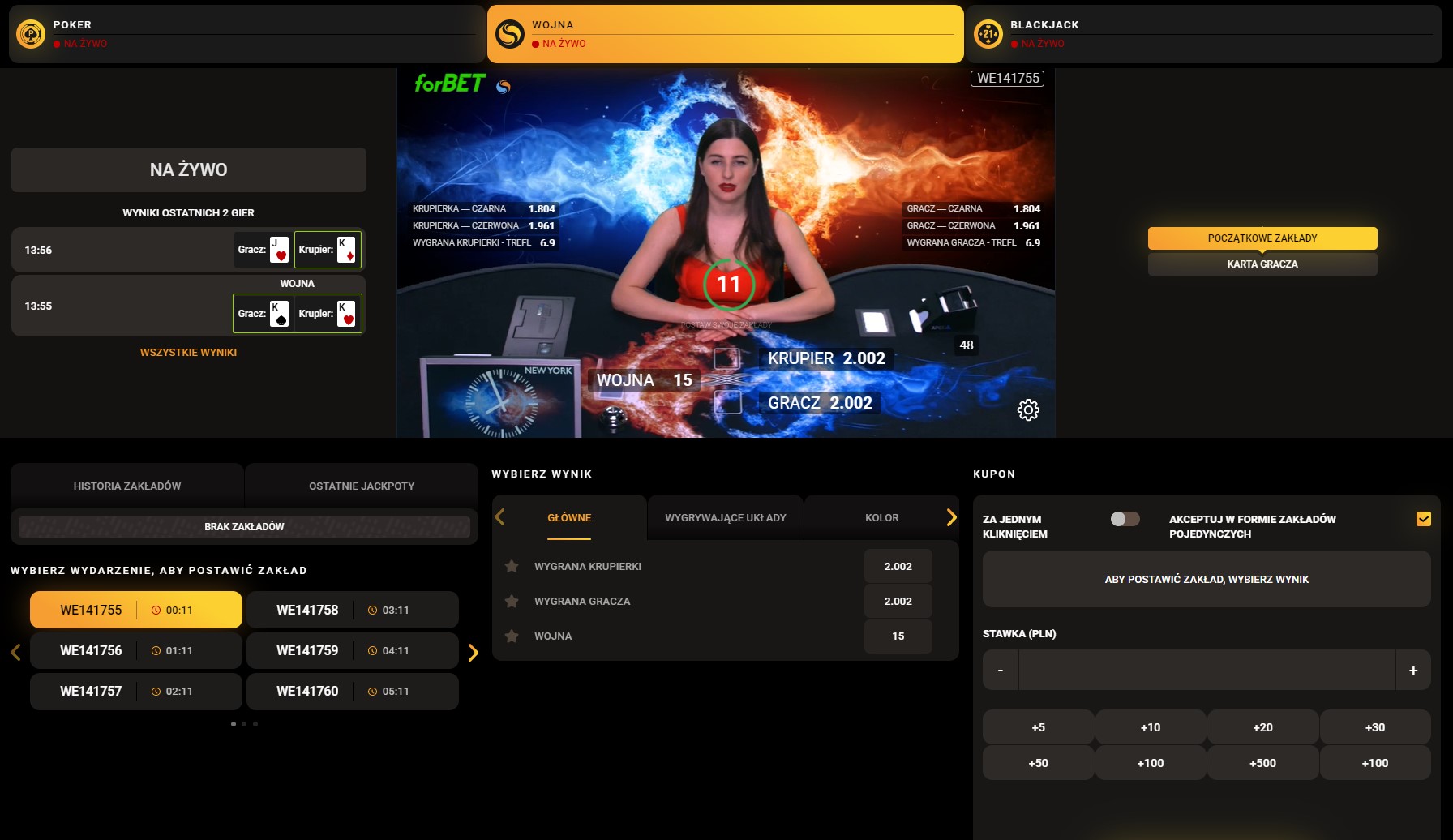The width and height of the screenshot is (1453, 840).
Task: Go to previous events page arrow
Action: tap(15, 652)
